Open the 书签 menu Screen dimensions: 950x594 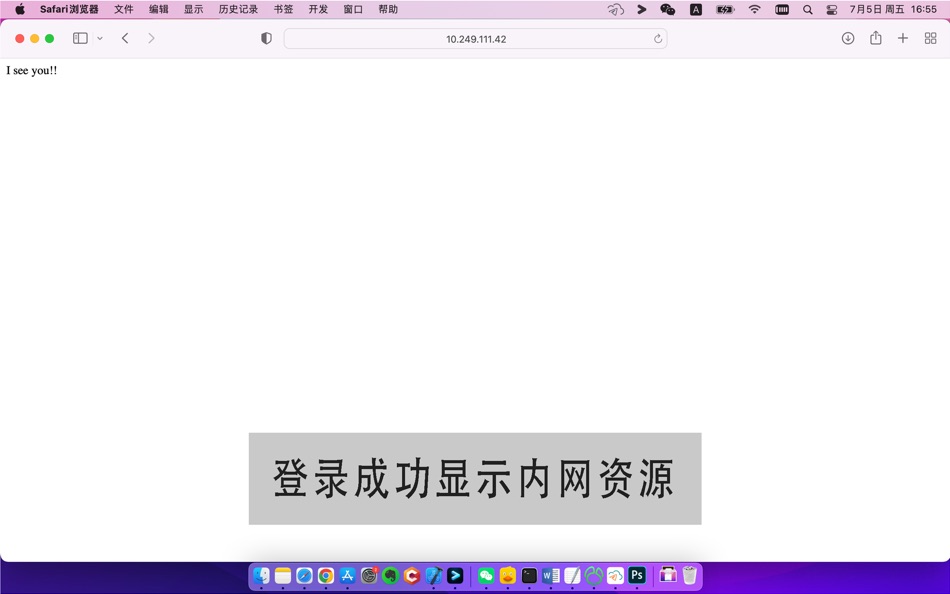pyautogui.click(x=283, y=9)
